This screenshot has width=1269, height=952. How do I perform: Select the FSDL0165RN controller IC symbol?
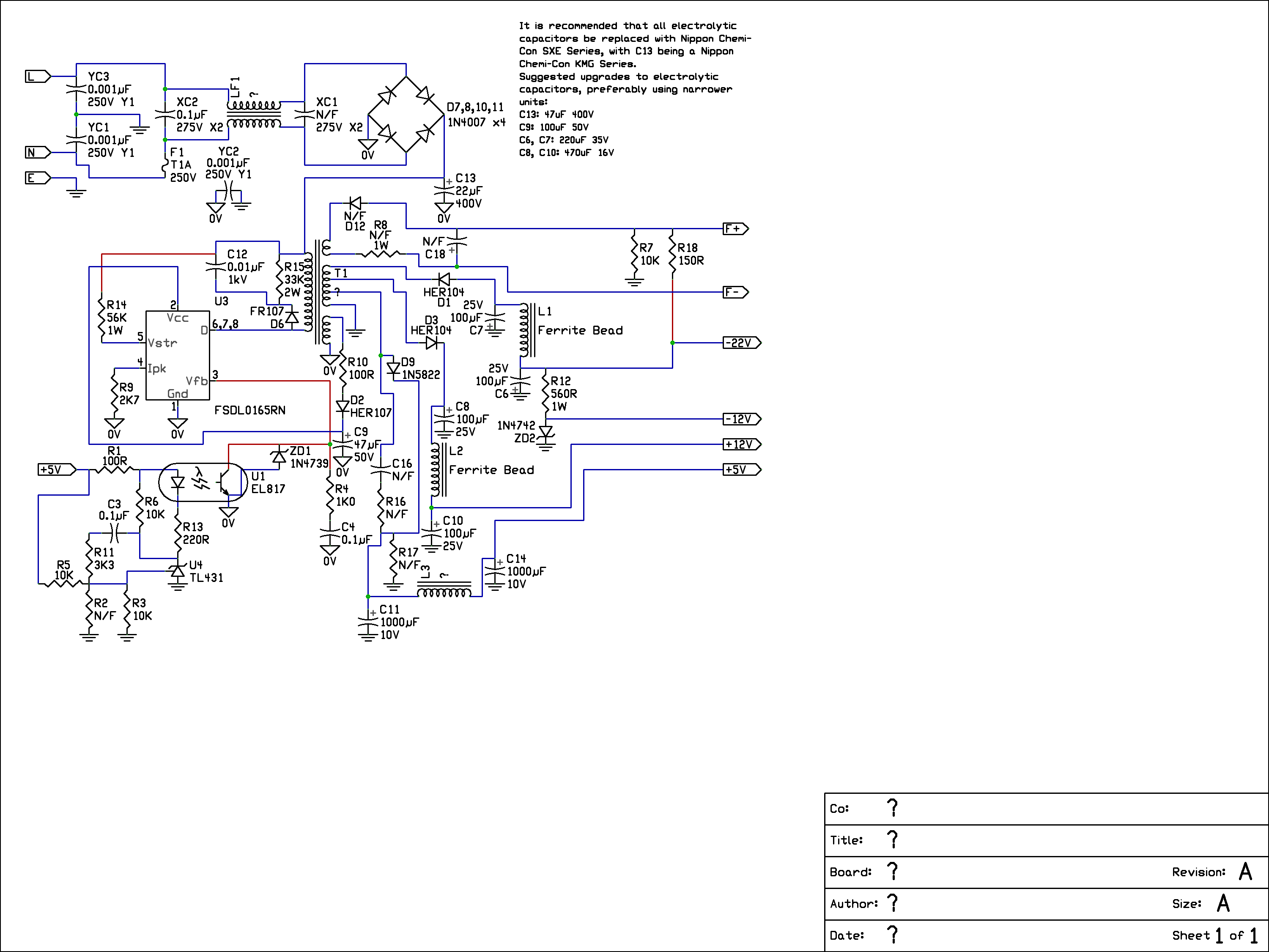click(x=177, y=355)
